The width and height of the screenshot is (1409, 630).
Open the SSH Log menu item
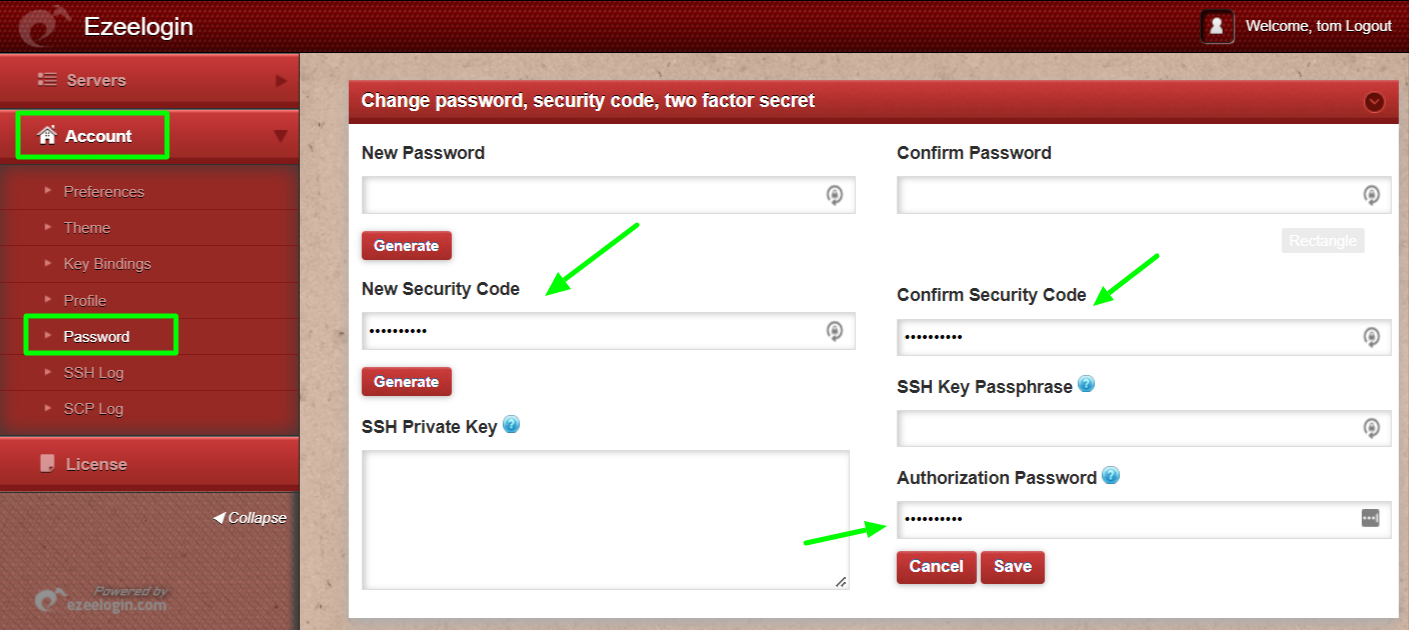click(x=94, y=372)
